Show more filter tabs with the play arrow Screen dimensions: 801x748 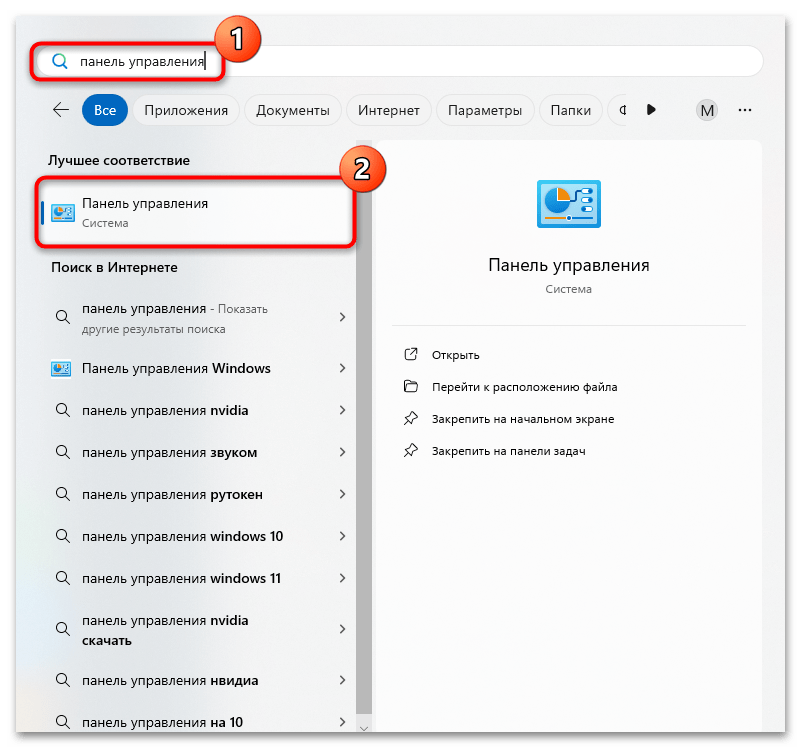click(x=651, y=110)
